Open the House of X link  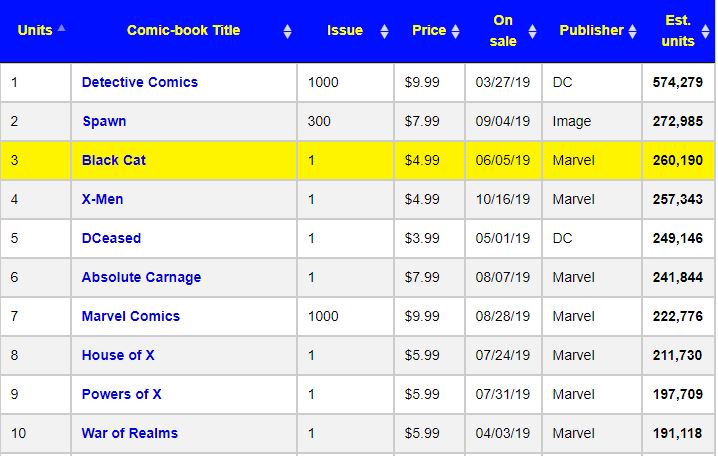118,355
